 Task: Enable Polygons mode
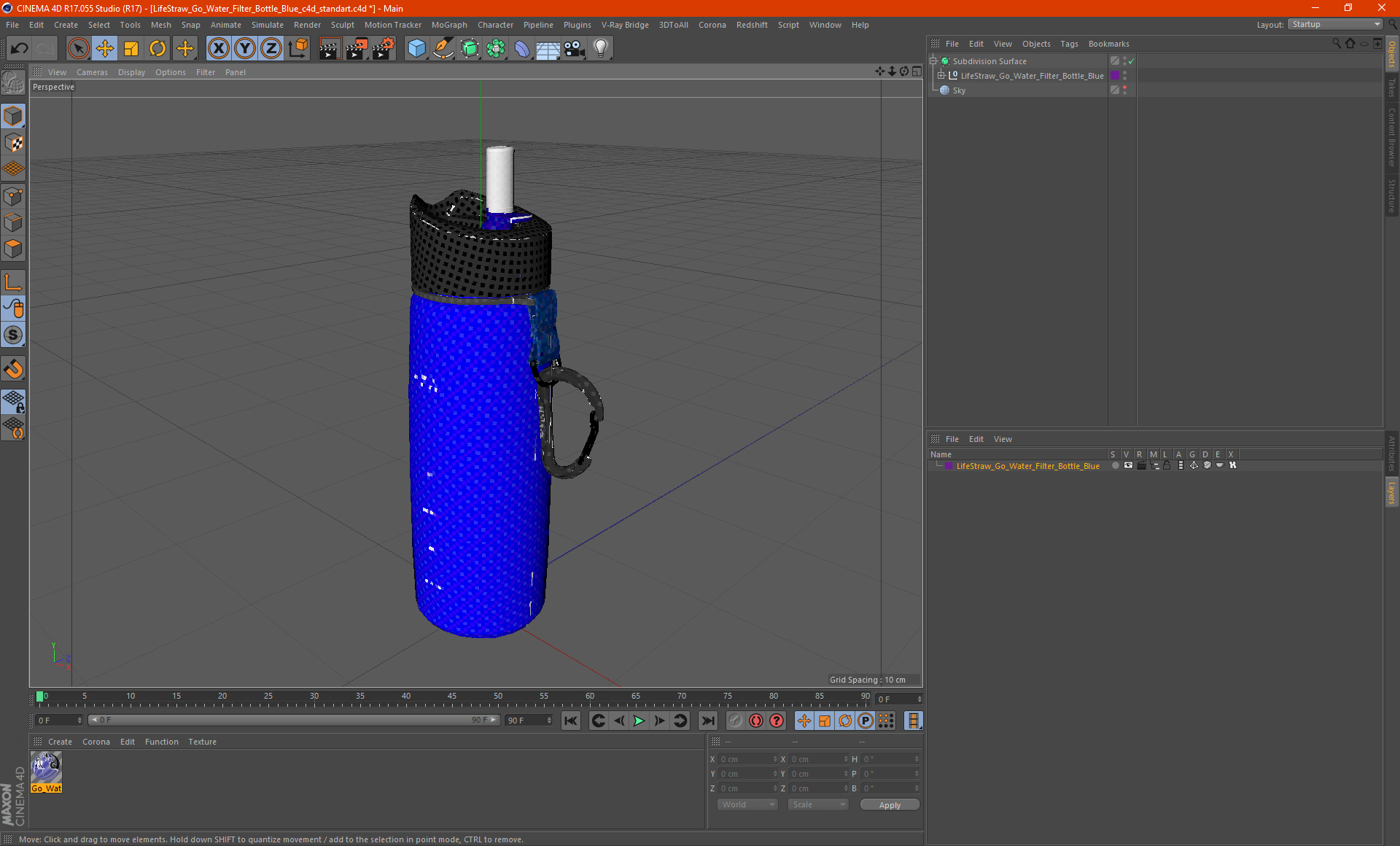pos(13,249)
